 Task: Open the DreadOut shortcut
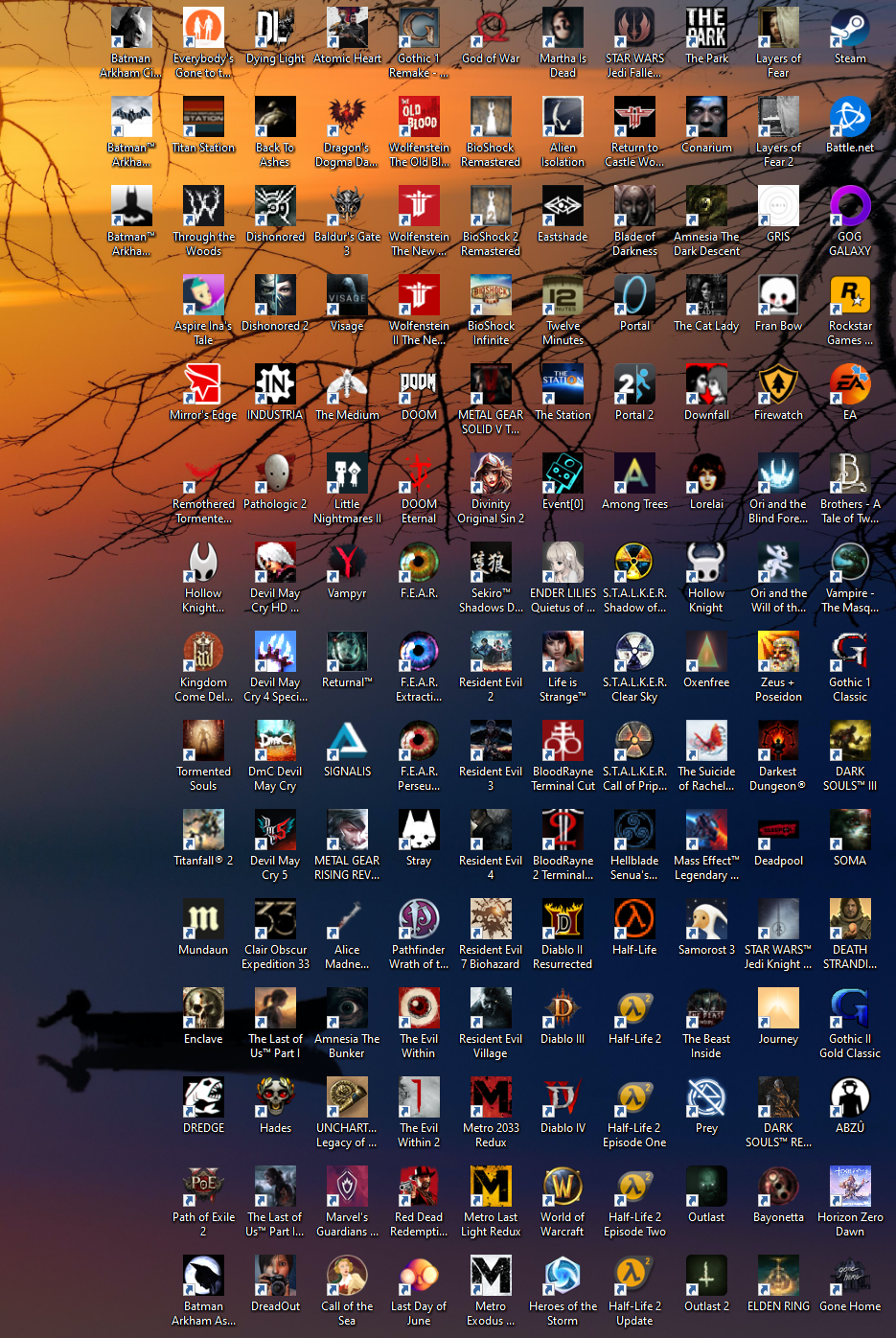coord(275,1276)
